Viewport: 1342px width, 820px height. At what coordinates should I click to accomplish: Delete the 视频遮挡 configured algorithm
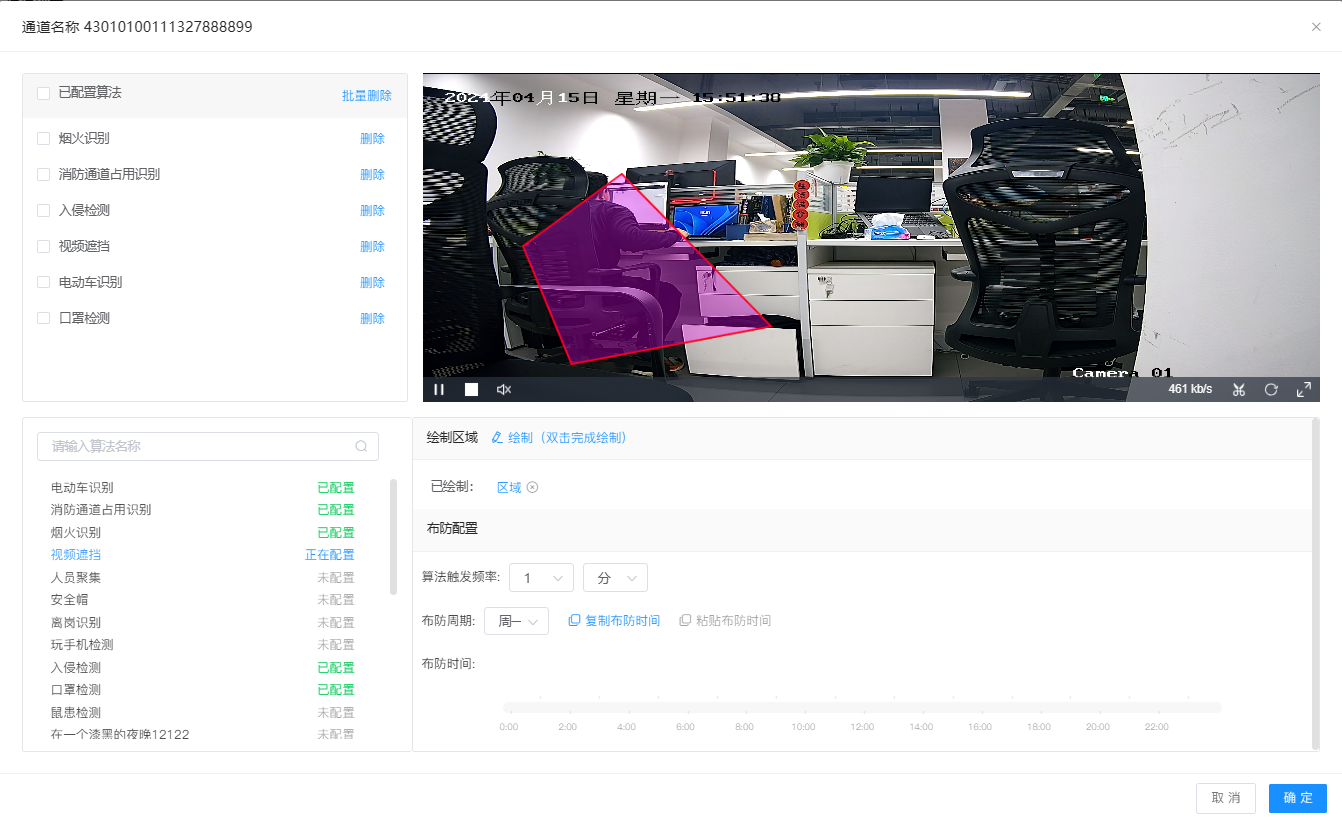(372, 247)
